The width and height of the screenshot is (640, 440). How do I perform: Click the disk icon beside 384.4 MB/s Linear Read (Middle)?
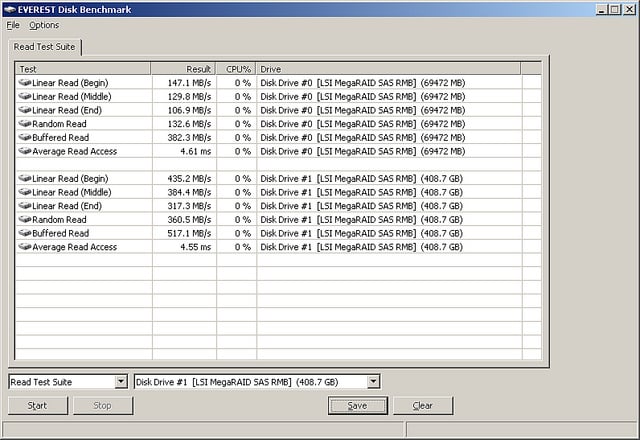click(x=24, y=192)
